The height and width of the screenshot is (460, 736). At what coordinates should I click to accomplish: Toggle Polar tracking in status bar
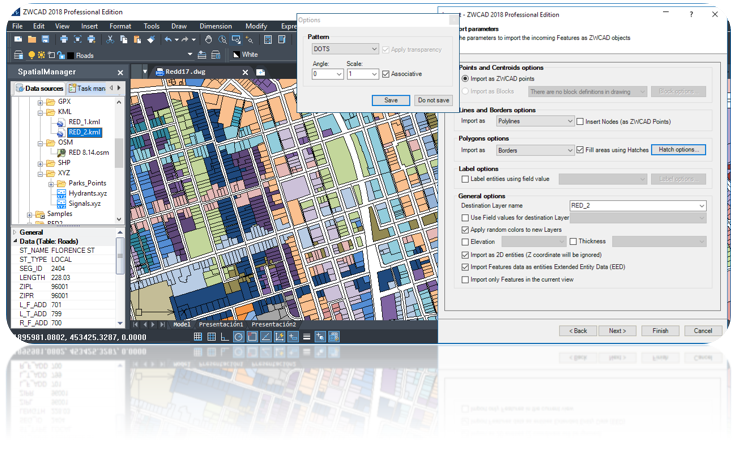(x=238, y=337)
